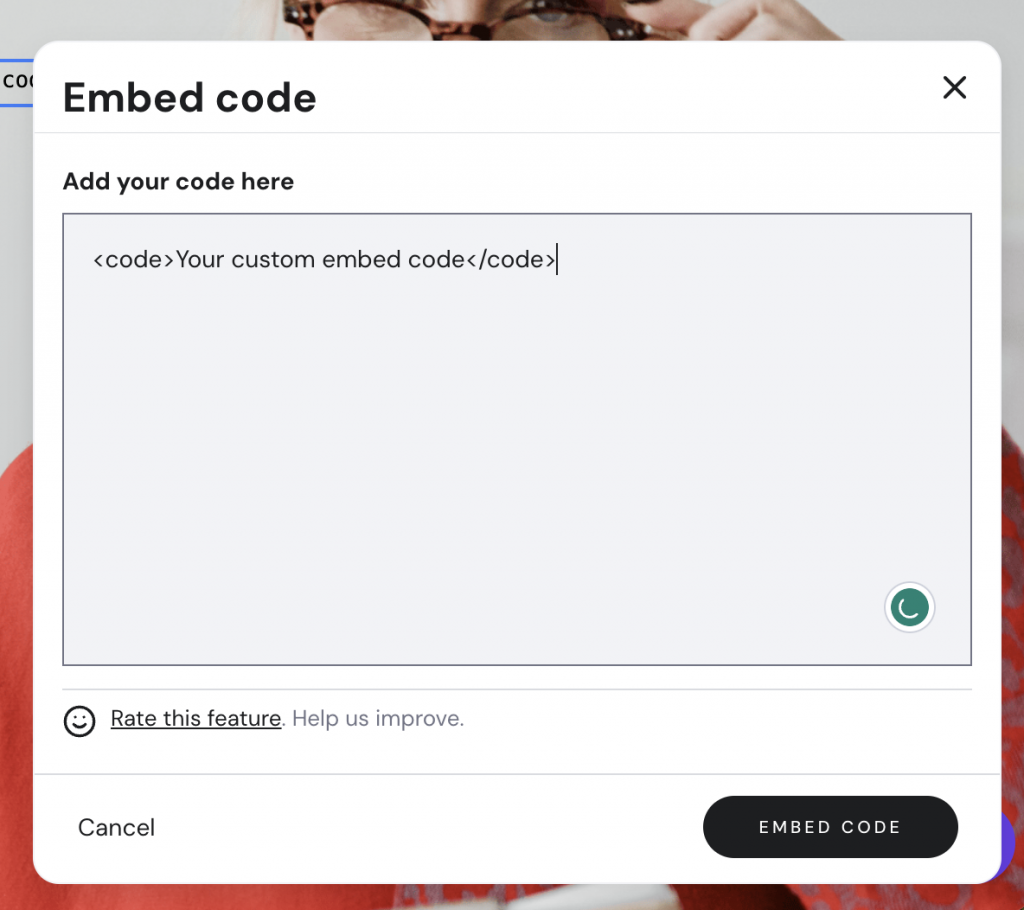
Task: Click Cancel to discard the embed code
Action: 116,827
